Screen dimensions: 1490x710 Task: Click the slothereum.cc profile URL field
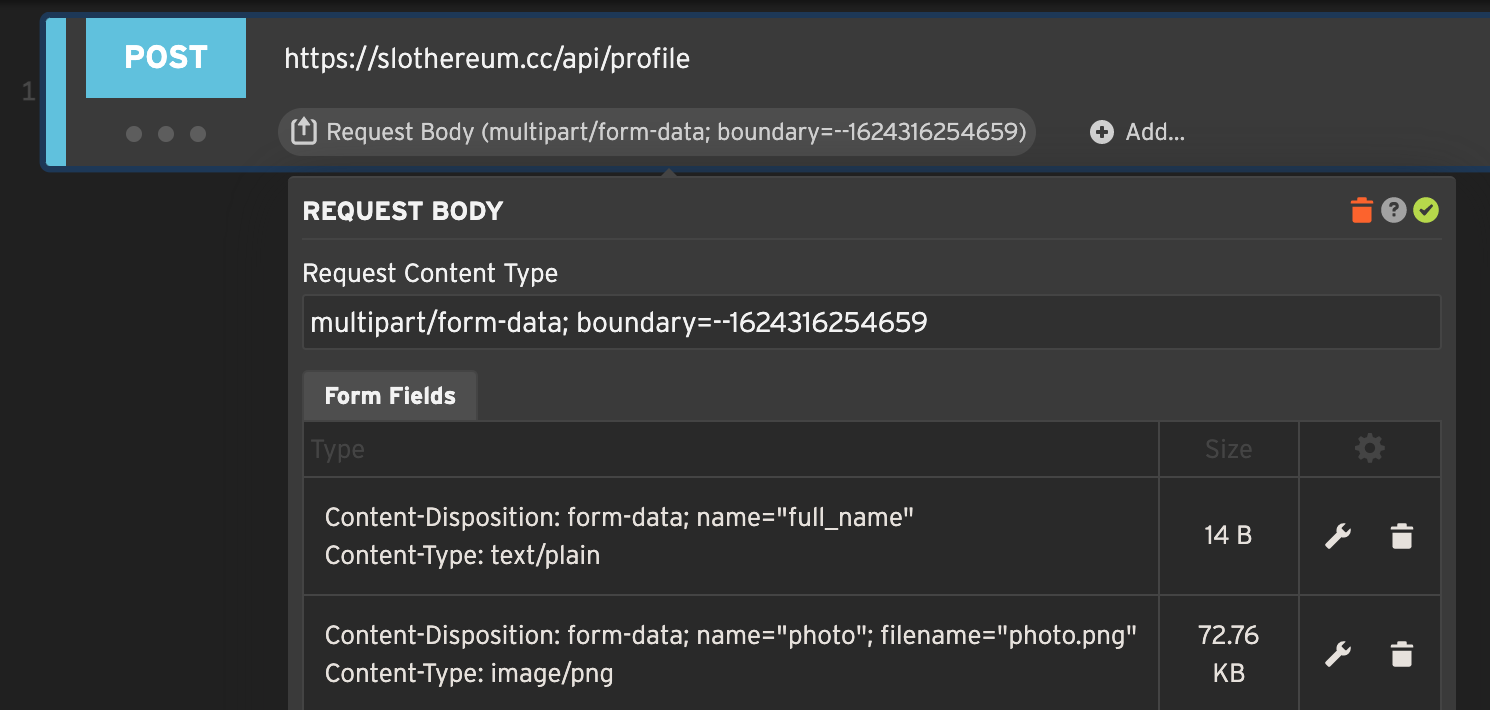[x=488, y=58]
